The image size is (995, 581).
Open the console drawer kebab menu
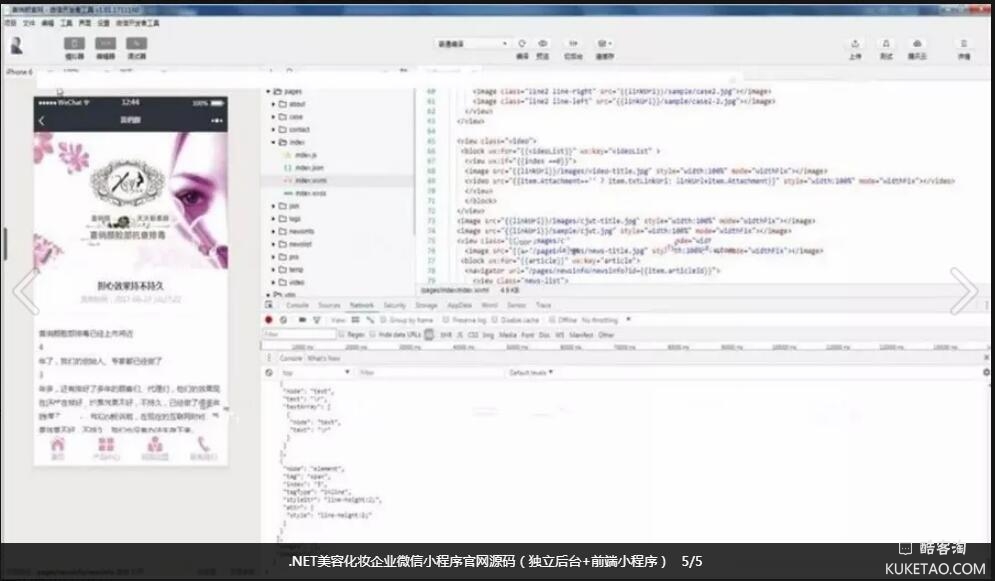point(269,358)
